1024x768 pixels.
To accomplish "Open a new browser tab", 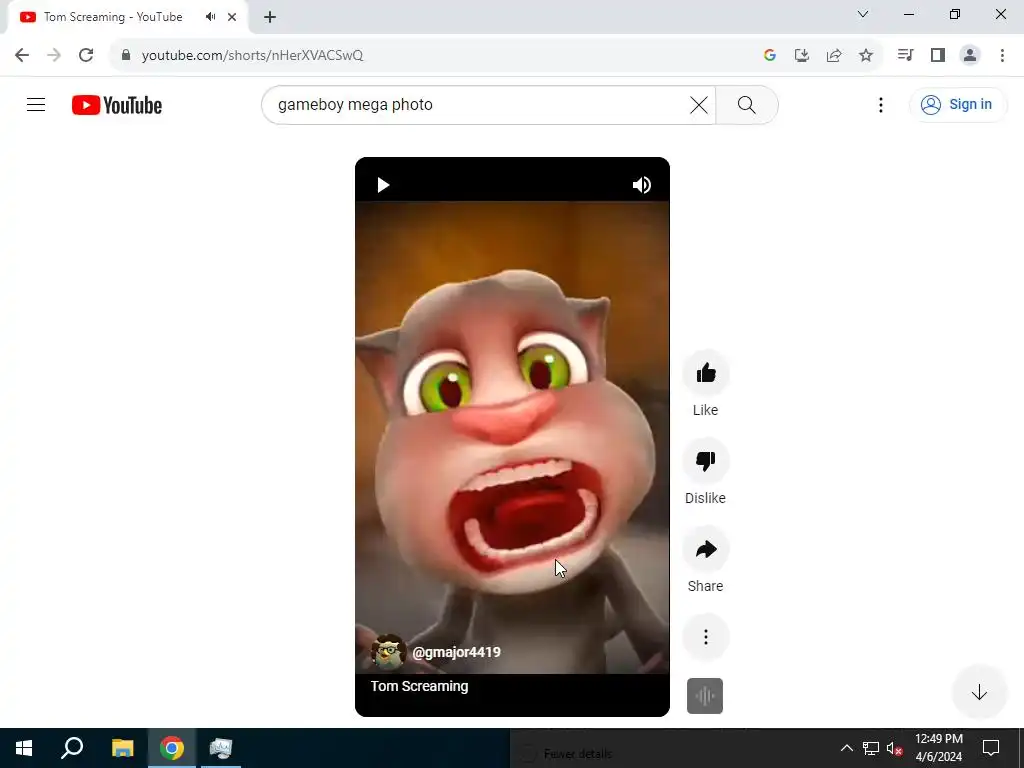I will click(270, 17).
